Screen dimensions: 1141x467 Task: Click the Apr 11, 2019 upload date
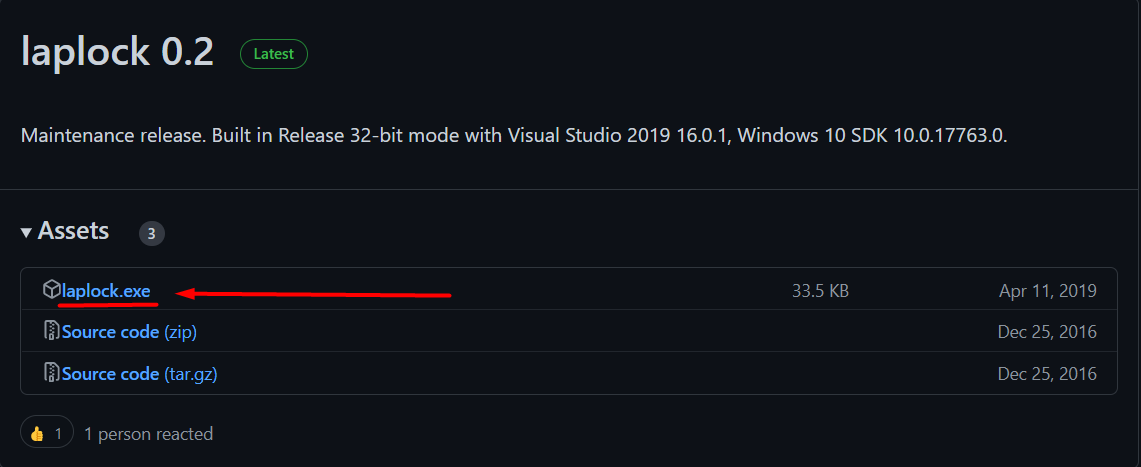(x=1047, y=291)
